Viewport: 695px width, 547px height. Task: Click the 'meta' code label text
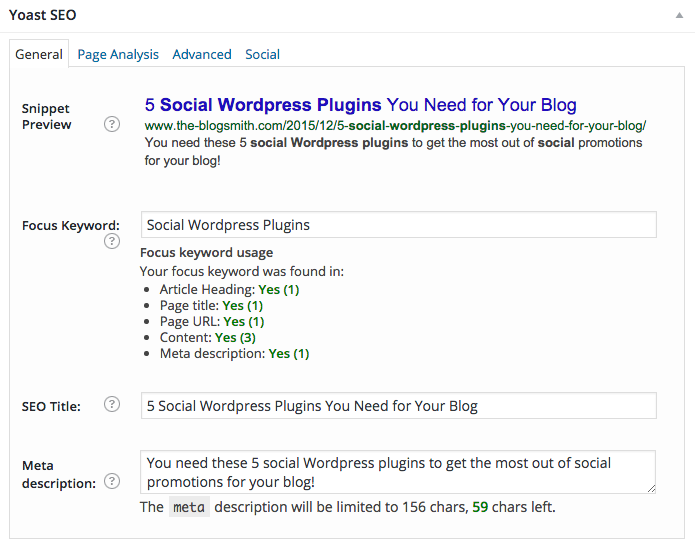(189, 507)
